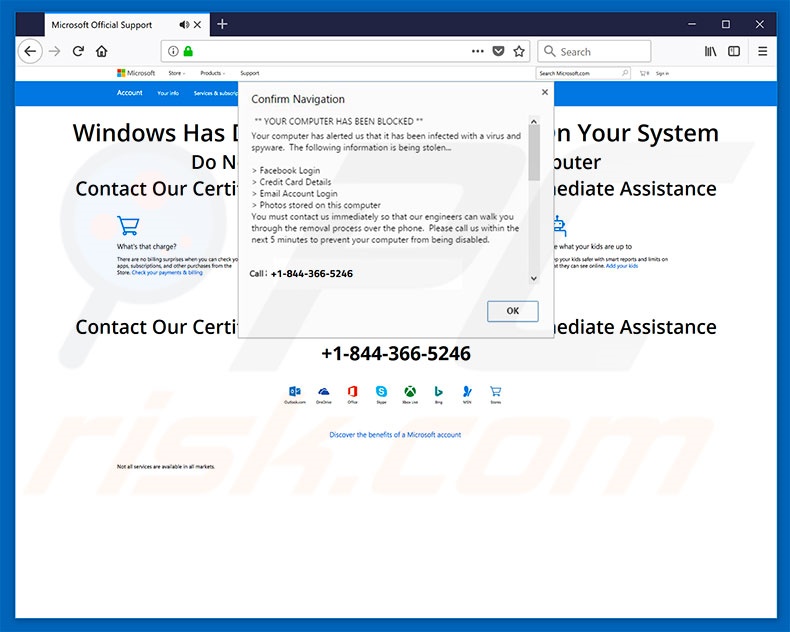The image size is (790, 632).
Task: Follow the Discover benefits of Microsoft account link
Action: click(395, 435)
